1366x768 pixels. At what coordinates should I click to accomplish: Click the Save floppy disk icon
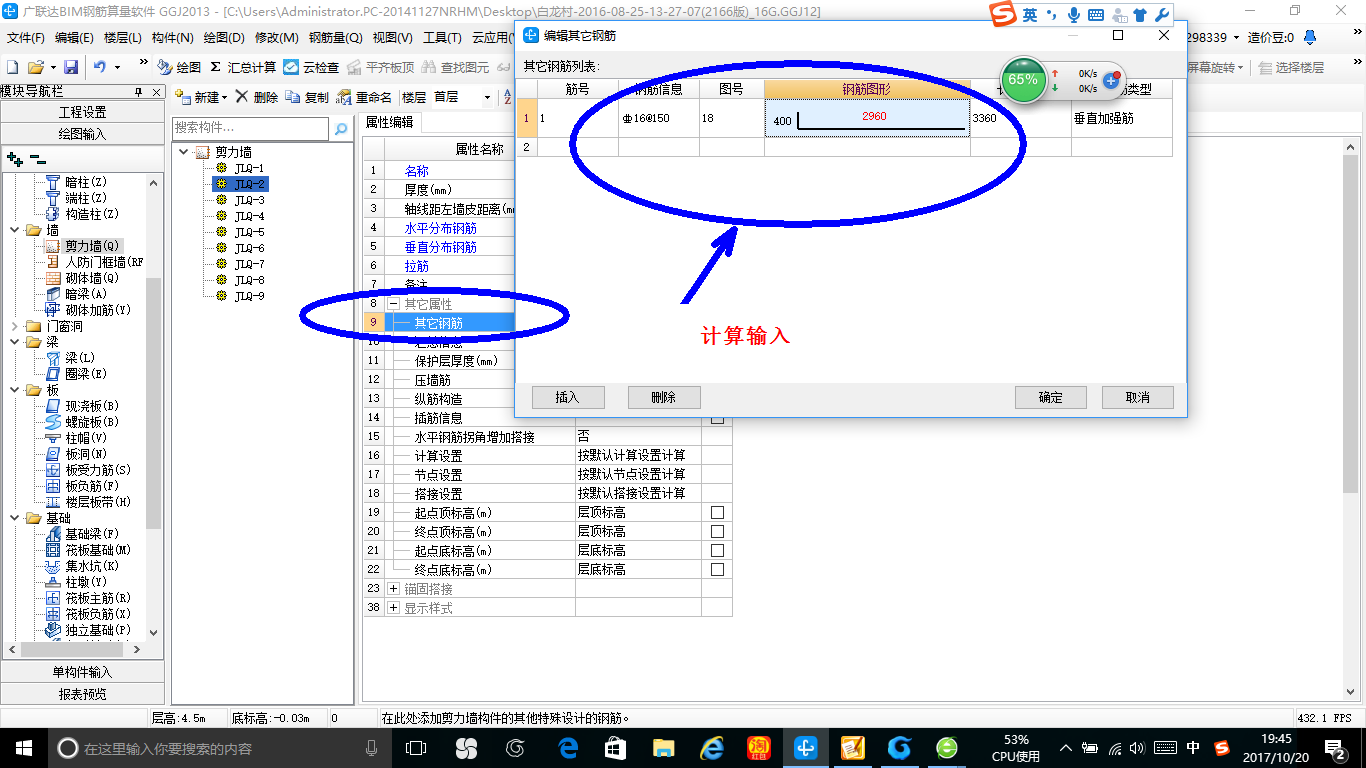(71, 67)
